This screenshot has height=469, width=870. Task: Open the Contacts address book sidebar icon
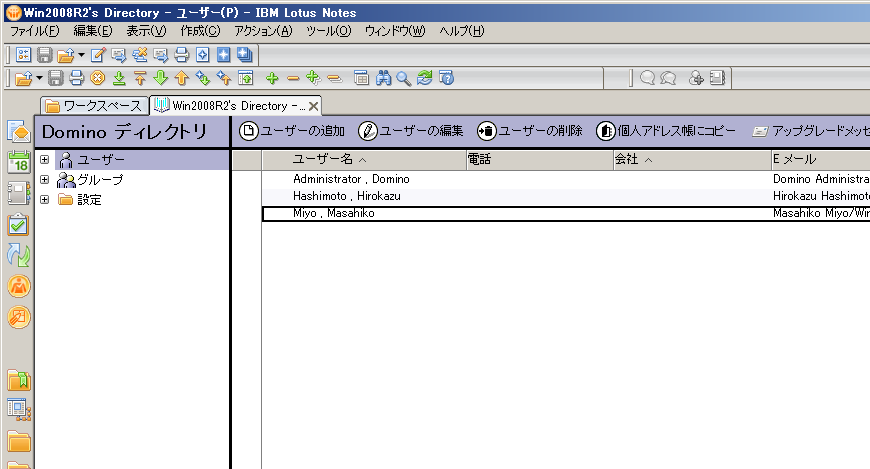(x=19, y=194)
